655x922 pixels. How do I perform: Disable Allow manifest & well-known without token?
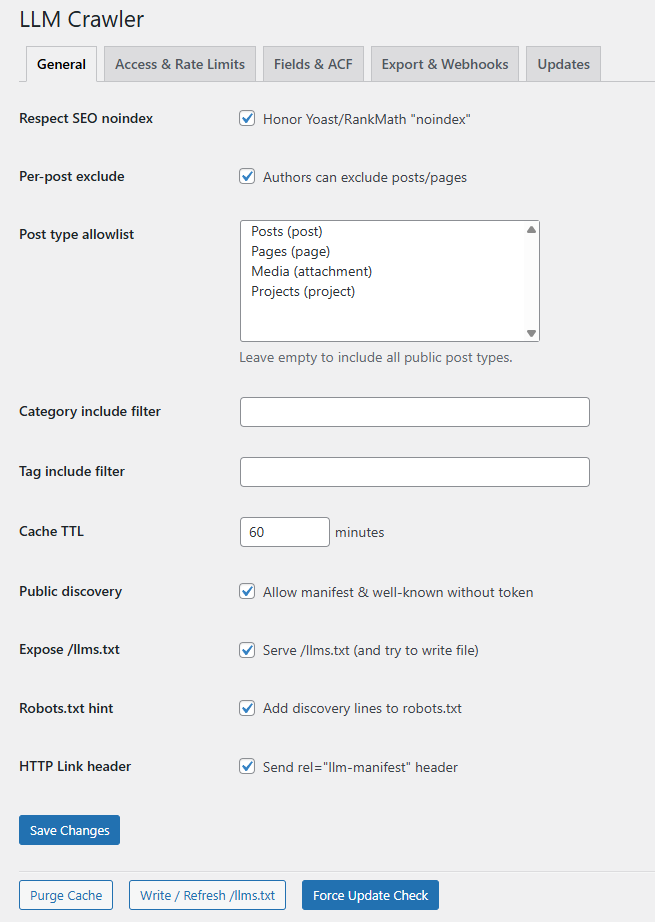(x=247, y=591)
